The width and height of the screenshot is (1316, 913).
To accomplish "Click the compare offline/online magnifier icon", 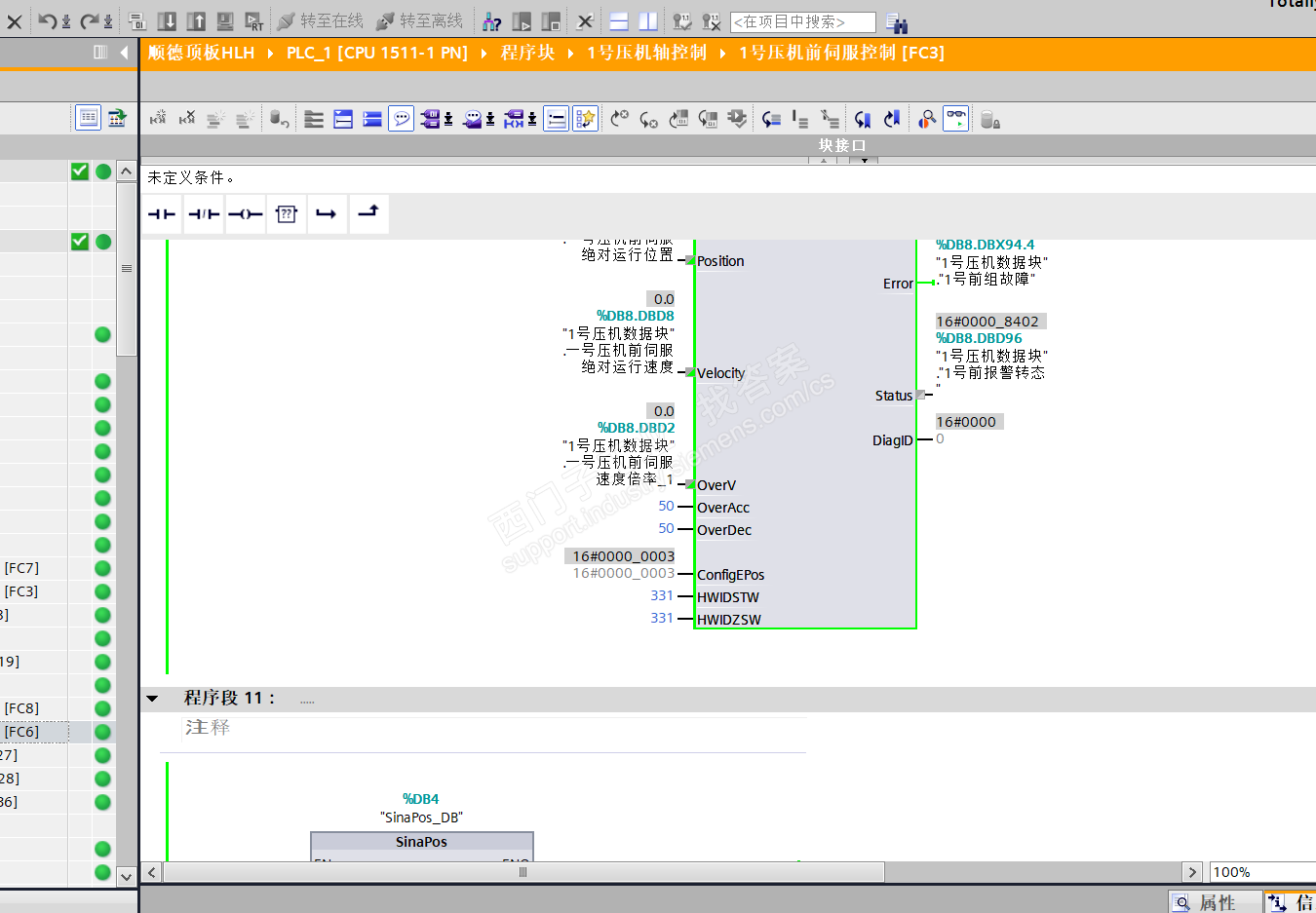I will coord(927,119).
